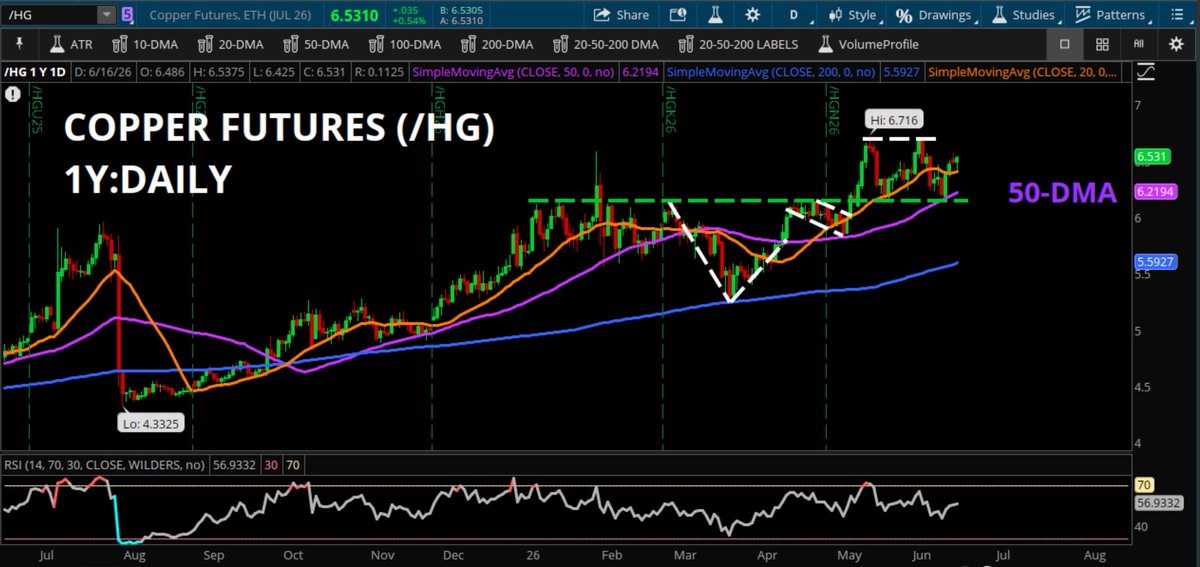Click the RSI 30 oversold box

270,465
